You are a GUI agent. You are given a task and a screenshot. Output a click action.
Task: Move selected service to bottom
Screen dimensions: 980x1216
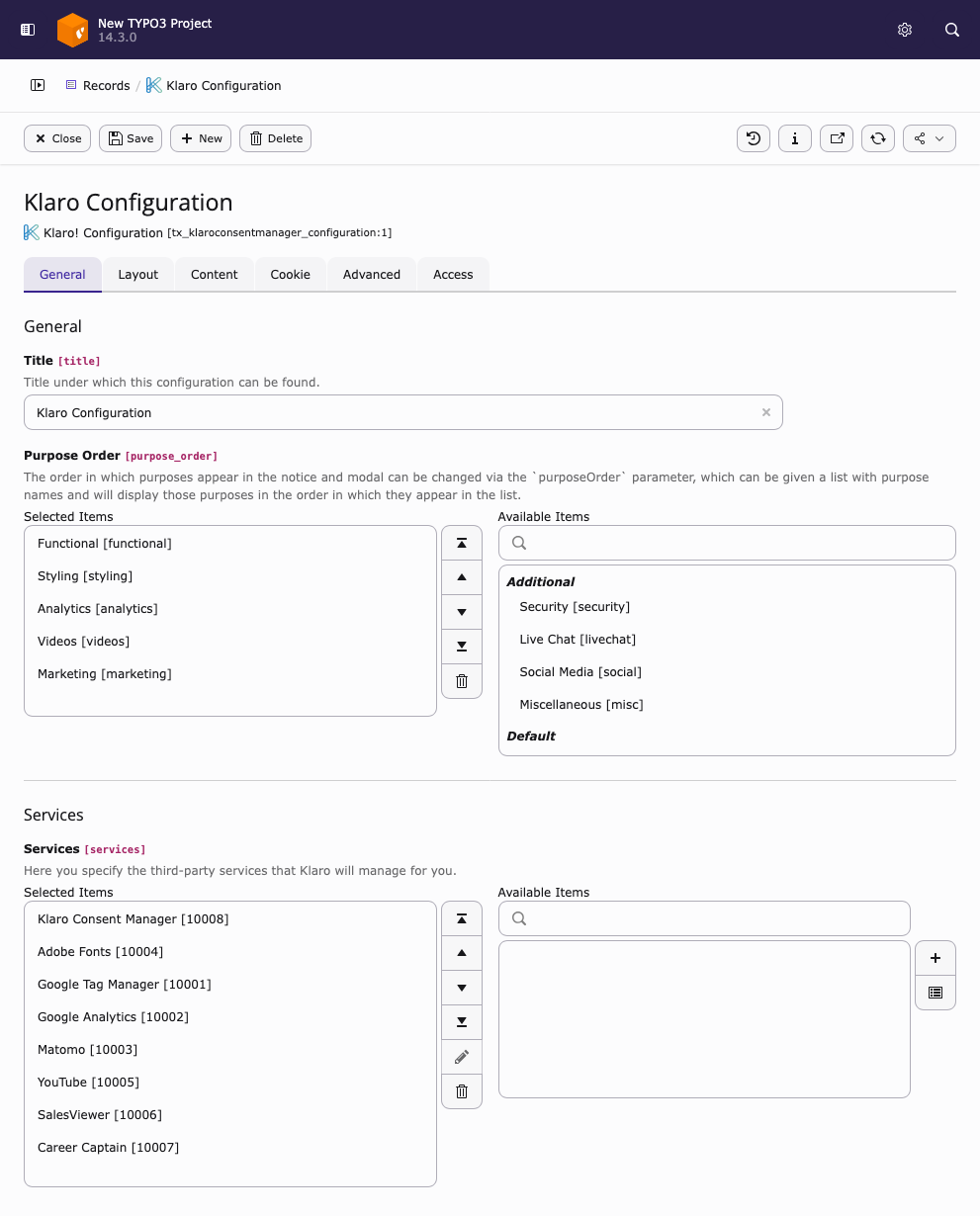point(462,1022)
